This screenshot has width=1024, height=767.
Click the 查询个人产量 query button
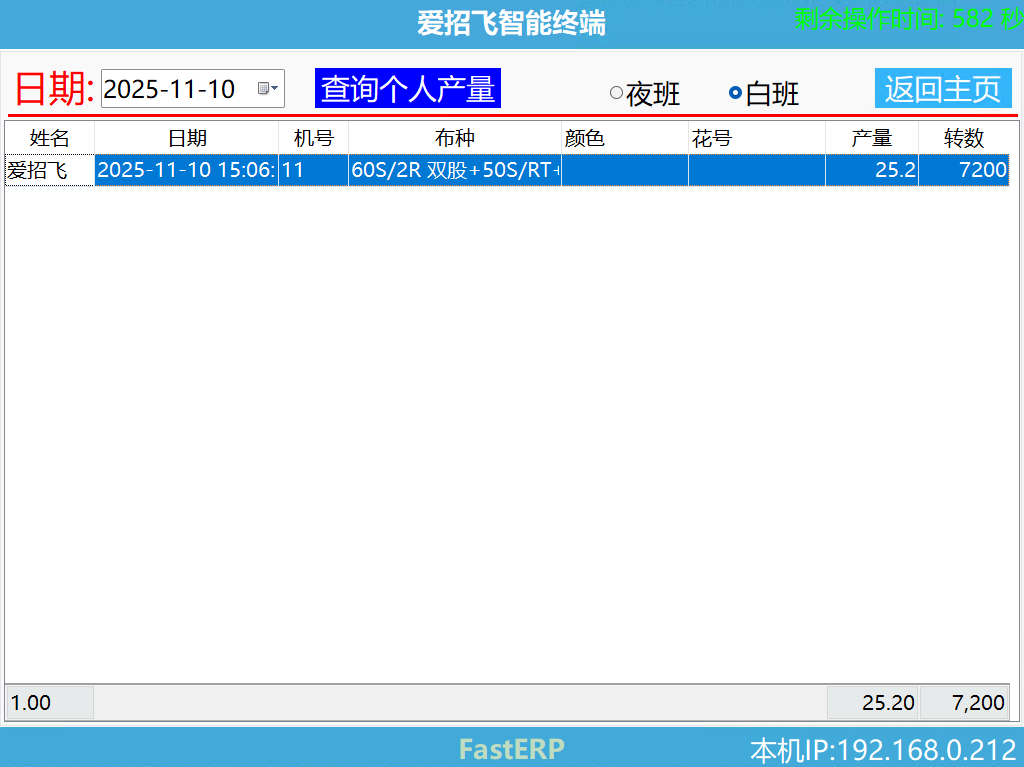[407, 88]
